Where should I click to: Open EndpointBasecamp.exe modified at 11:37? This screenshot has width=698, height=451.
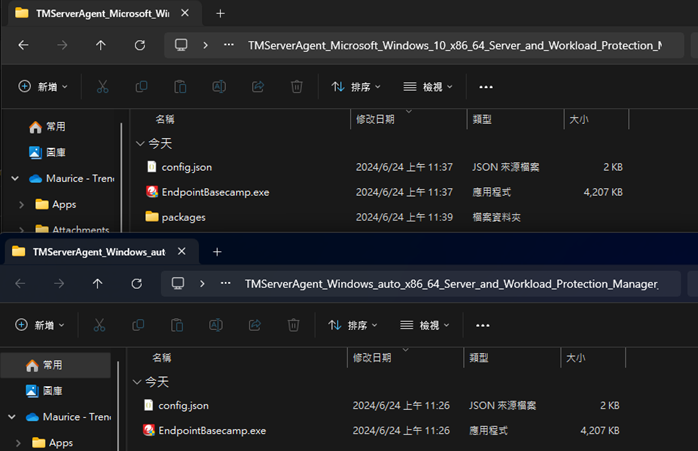[215, 191]
